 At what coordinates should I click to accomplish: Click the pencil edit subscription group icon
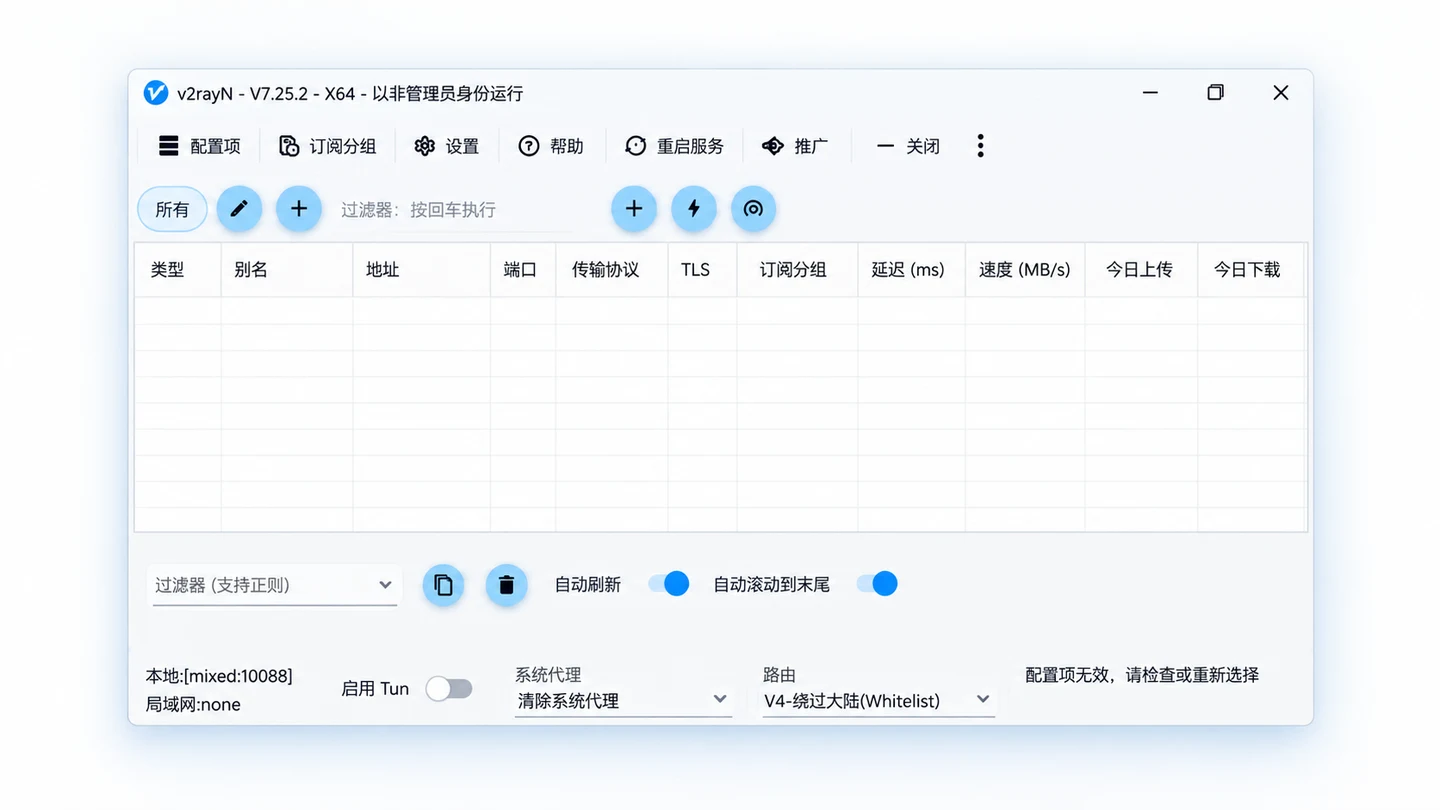(239, 209)
